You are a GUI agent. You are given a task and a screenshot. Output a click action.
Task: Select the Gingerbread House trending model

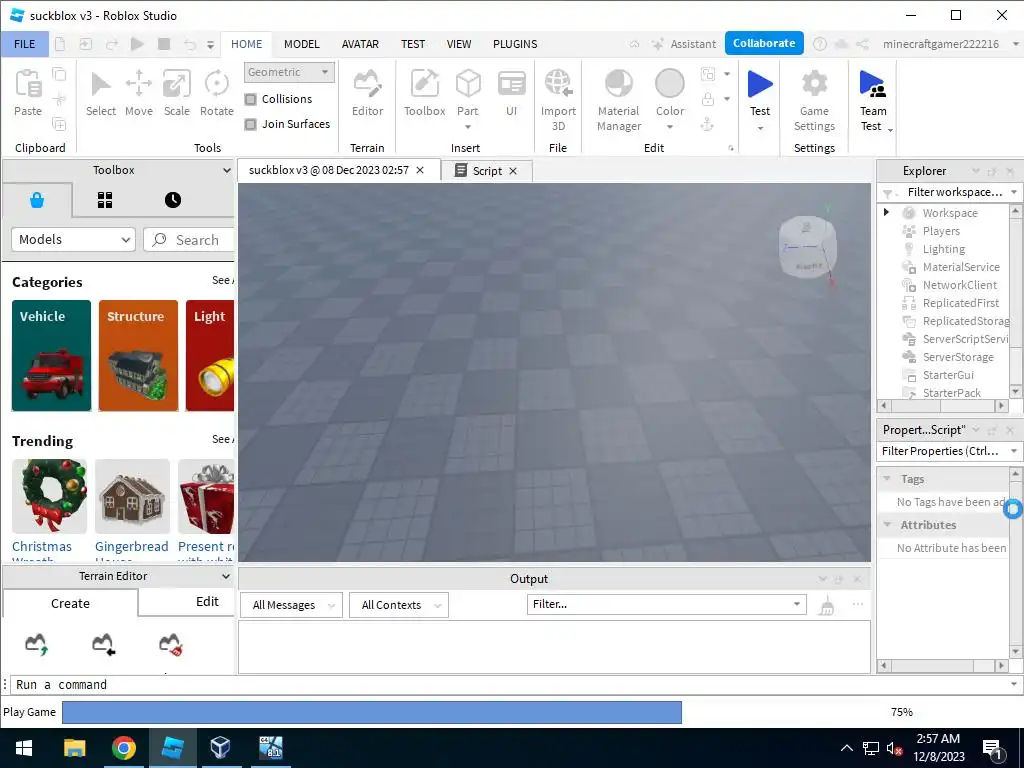coord(132,508)
